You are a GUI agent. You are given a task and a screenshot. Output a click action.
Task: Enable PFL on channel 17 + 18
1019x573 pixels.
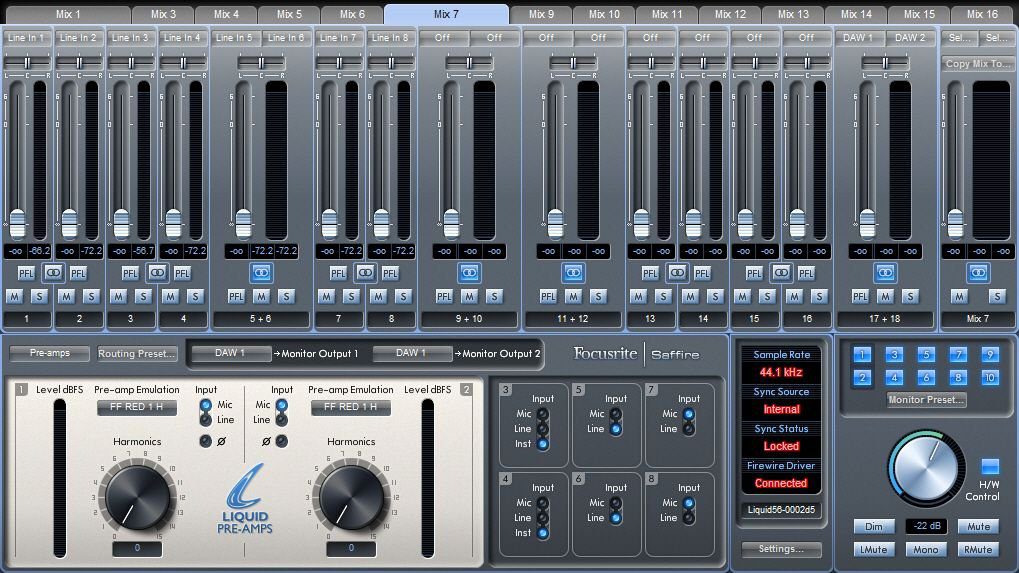point(860,296)
